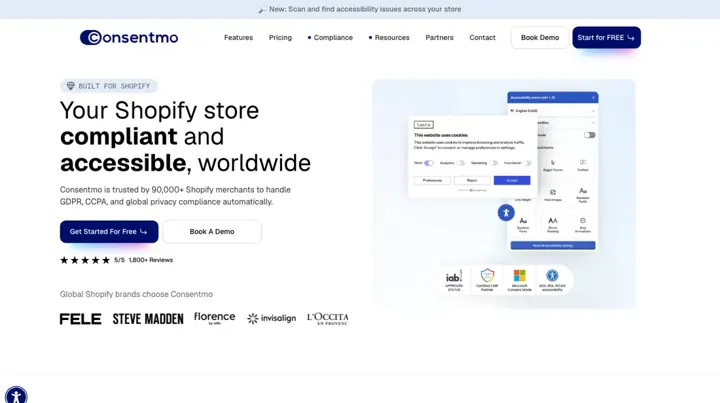Click the ADA, EEA, WCAG accessibility badge
This screenshot has height=403, width=720.
pos(552,280)
